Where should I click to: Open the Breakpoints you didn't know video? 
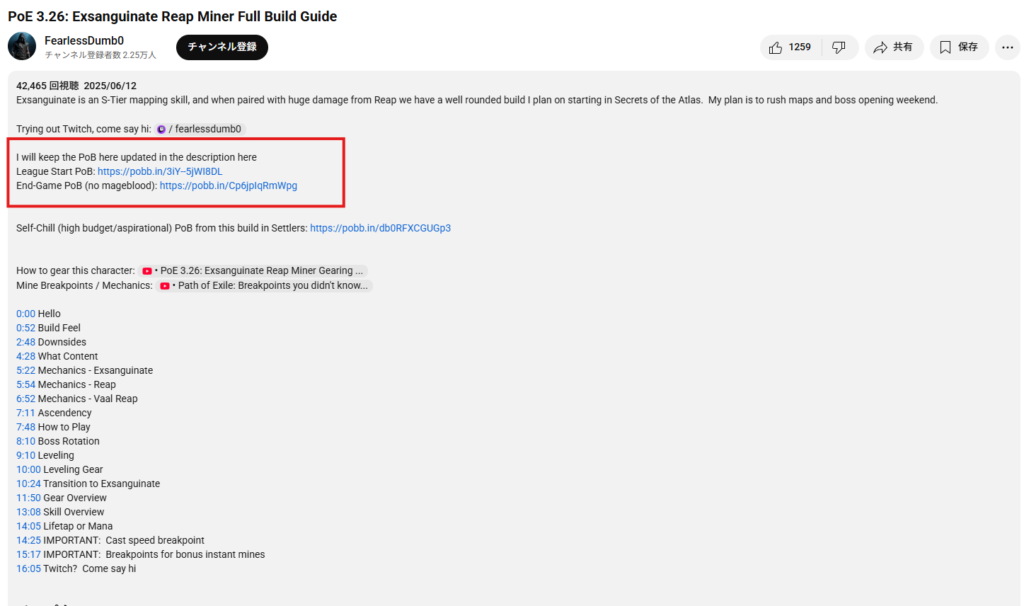(264, 285)
